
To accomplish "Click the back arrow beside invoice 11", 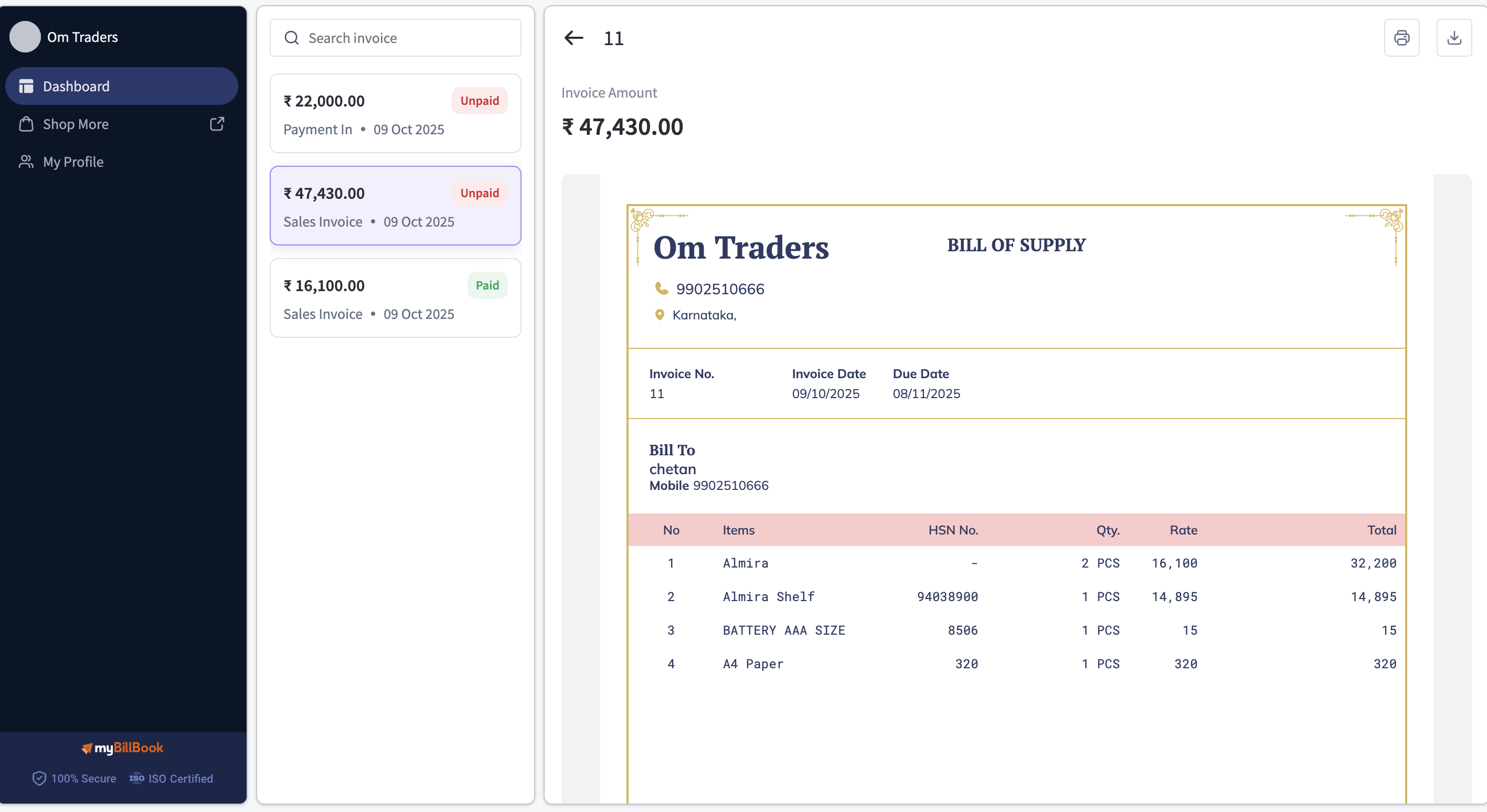I will [x=574, y=38].
